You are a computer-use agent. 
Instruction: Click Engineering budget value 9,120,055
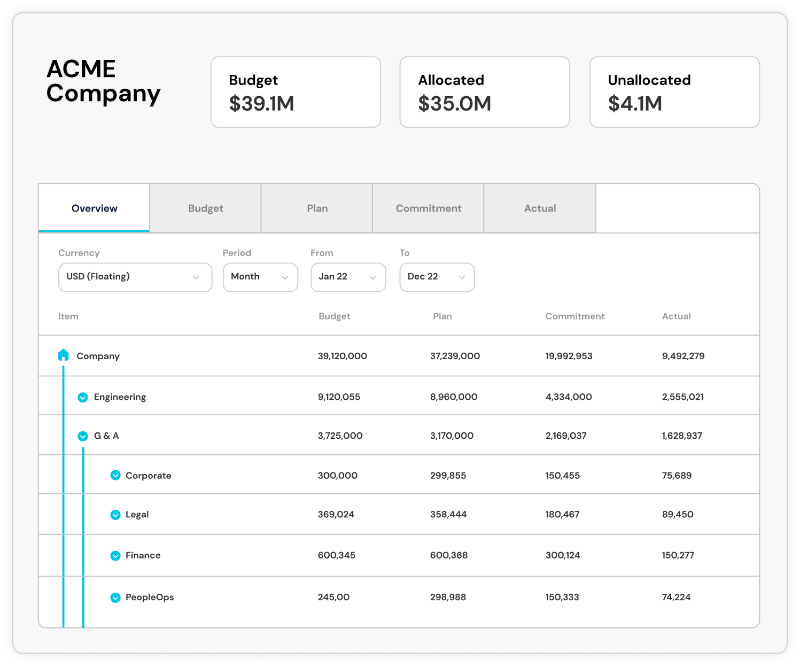pos(339,397)
